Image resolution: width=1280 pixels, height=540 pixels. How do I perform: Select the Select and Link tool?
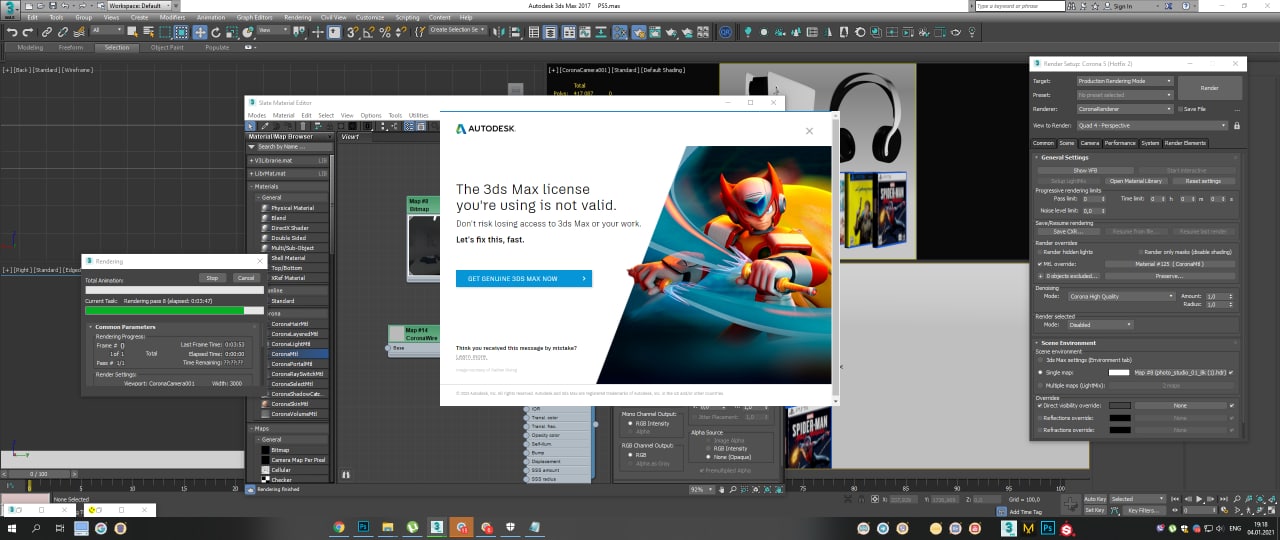46,32
